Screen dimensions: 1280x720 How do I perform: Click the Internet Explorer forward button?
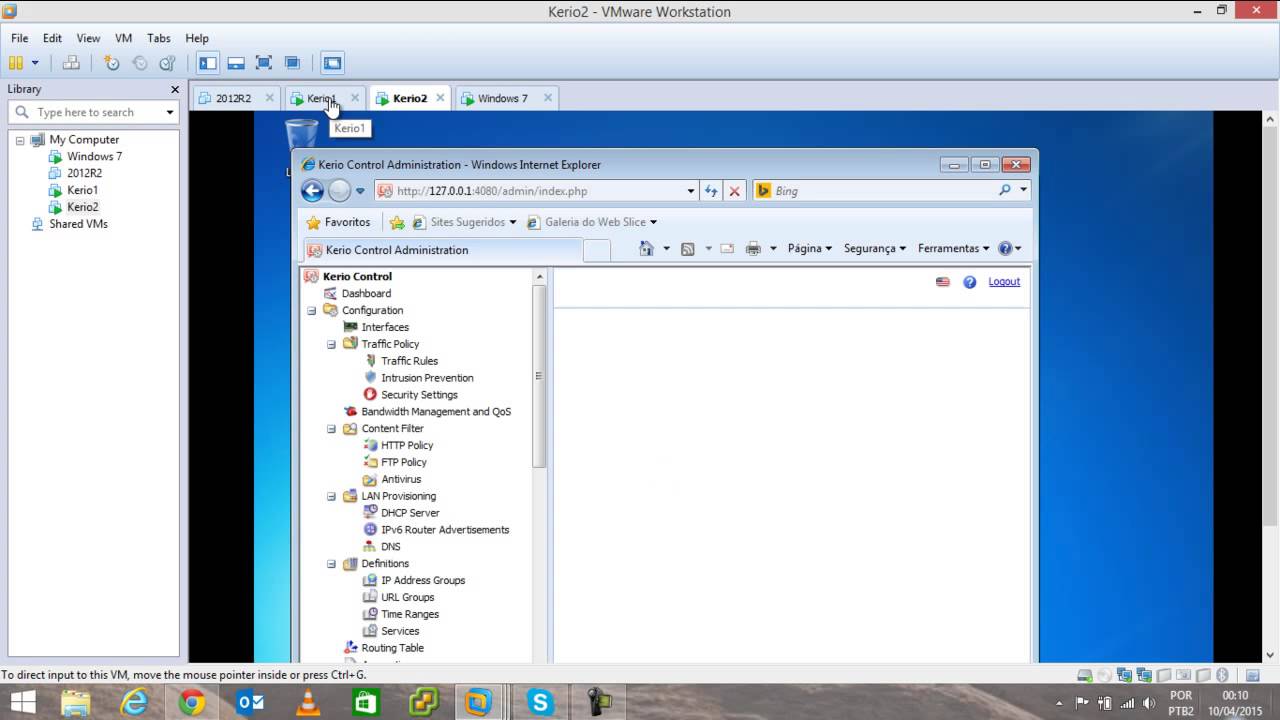[x=339, y=191]
